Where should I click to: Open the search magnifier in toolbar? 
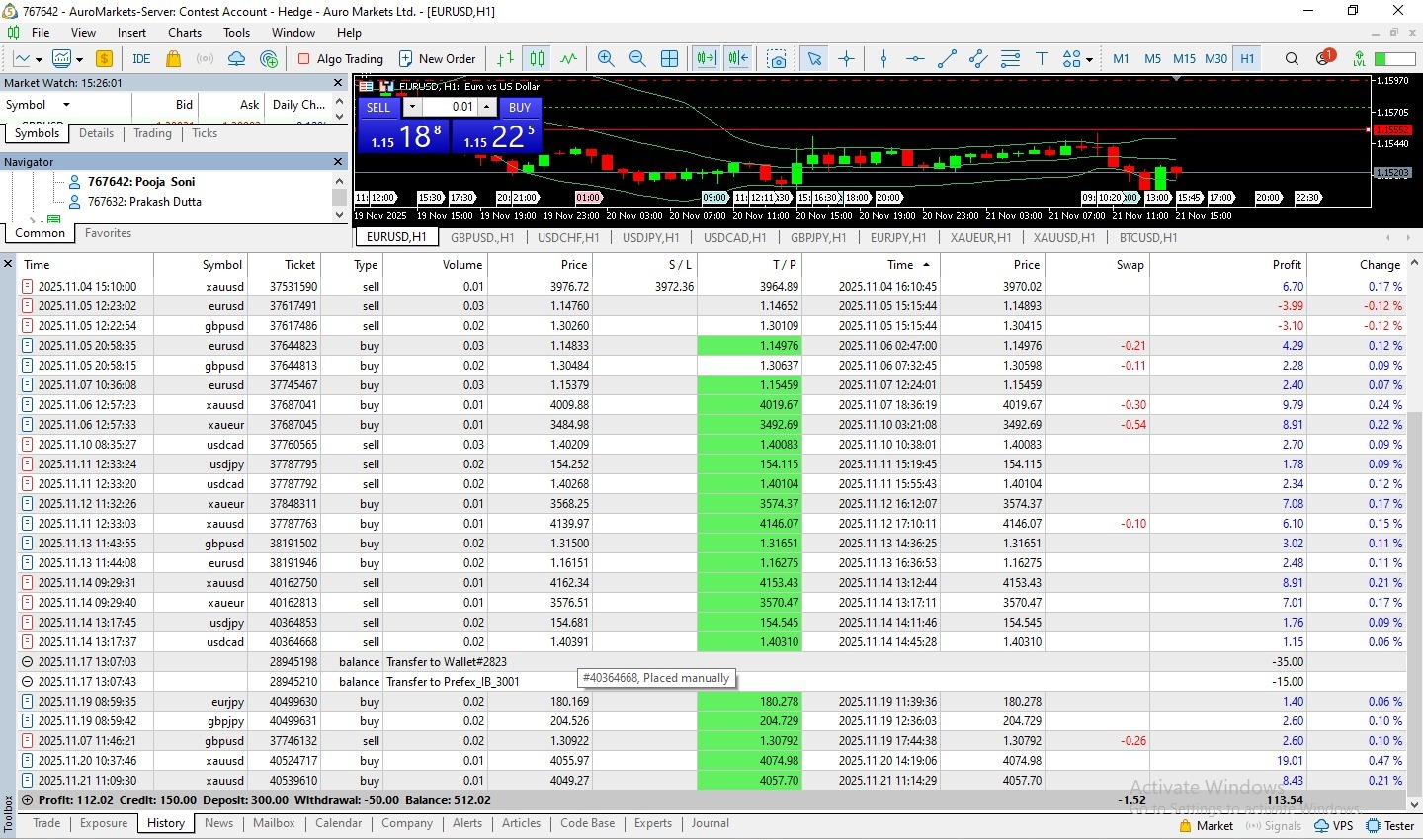[x=1292, y=59]
